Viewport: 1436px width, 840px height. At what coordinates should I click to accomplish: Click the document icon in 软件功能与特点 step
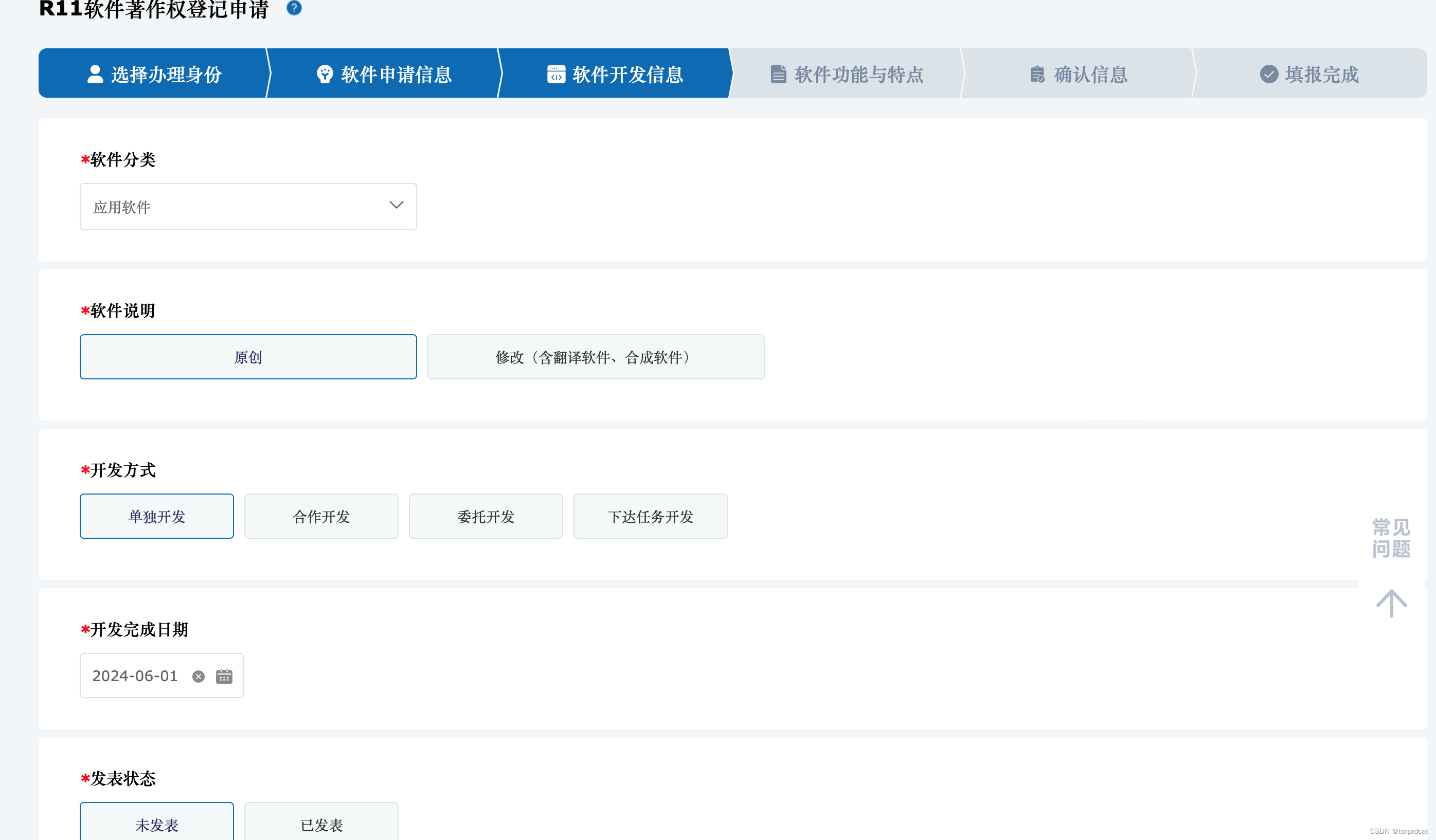tap(778, 74)
